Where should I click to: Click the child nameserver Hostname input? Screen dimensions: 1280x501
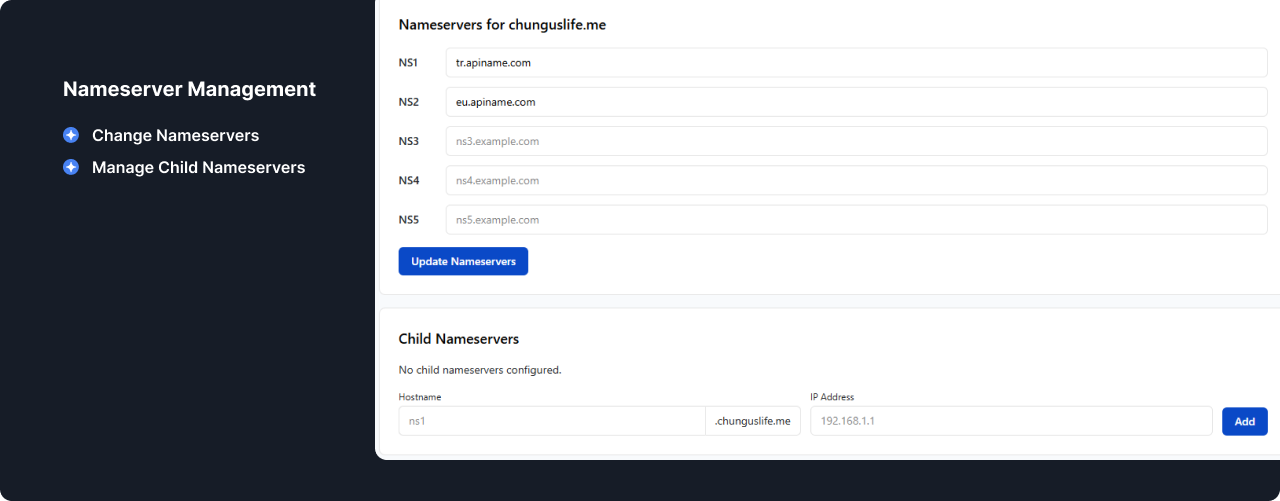[551, 421]
